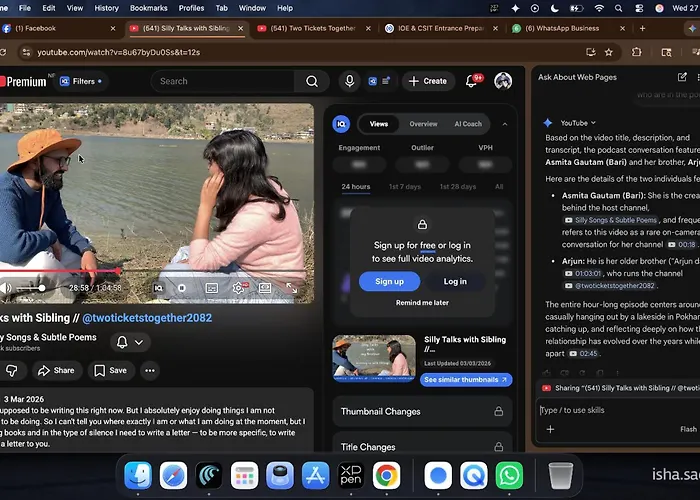Screen dimensions: 700x500
Task: Open Spotlight search in macOS menu bar
Action: [x=618, y=8]
